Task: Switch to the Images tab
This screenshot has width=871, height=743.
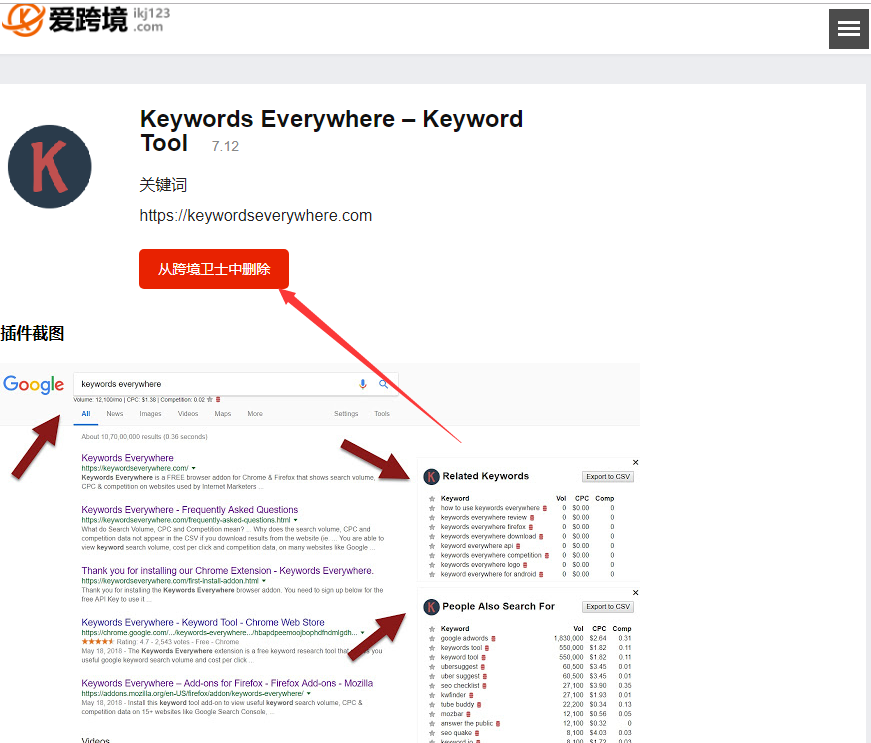Action: [150, 414]
